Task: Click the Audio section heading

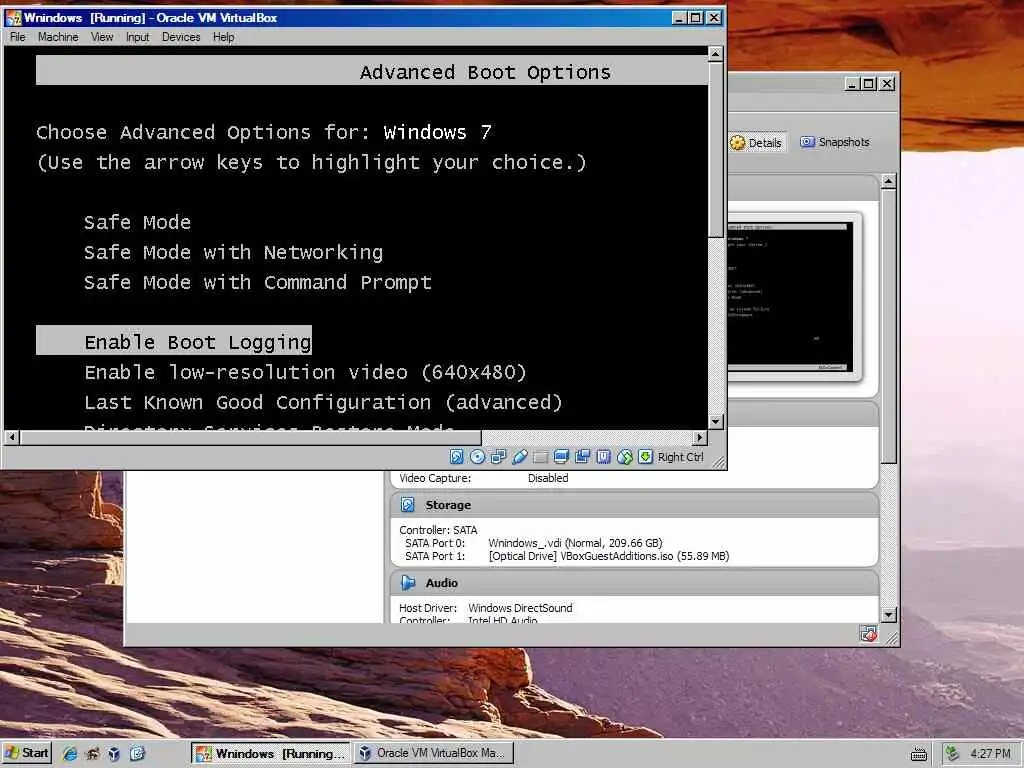Action: [x=441, y=583]
